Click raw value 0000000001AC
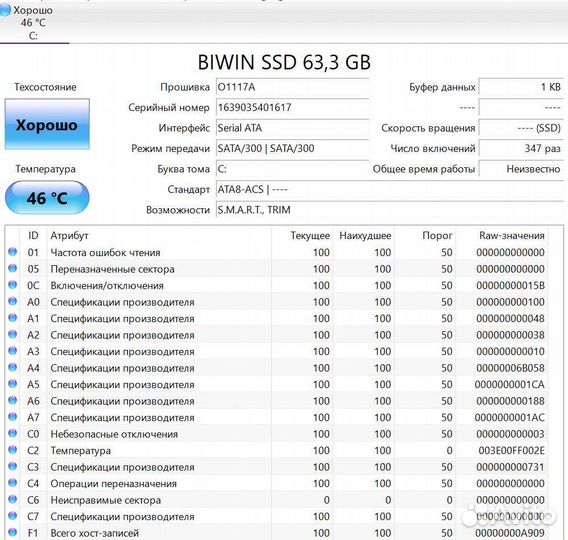568x540 pixels. click(x=510, y=418)
